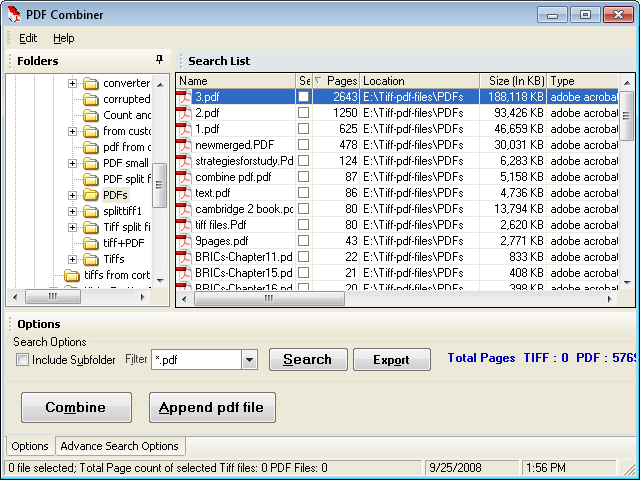Expand the converter folder node
640x480 pixels.
tap(72, 83)
